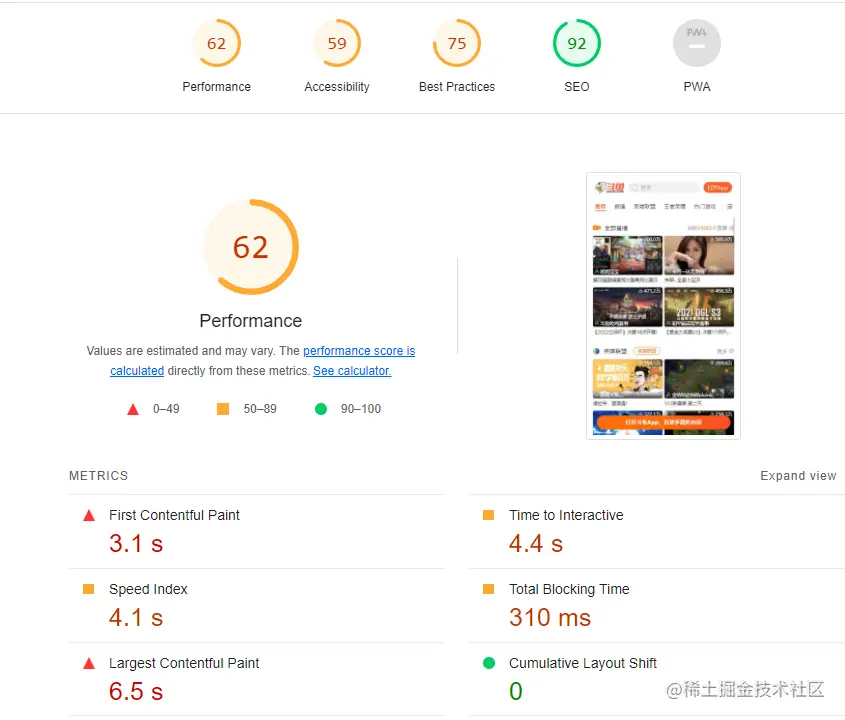This screenshot has height=720, width=845.
Task: Click the Cumulative Layout Shift label
Action: click(583, 663)
